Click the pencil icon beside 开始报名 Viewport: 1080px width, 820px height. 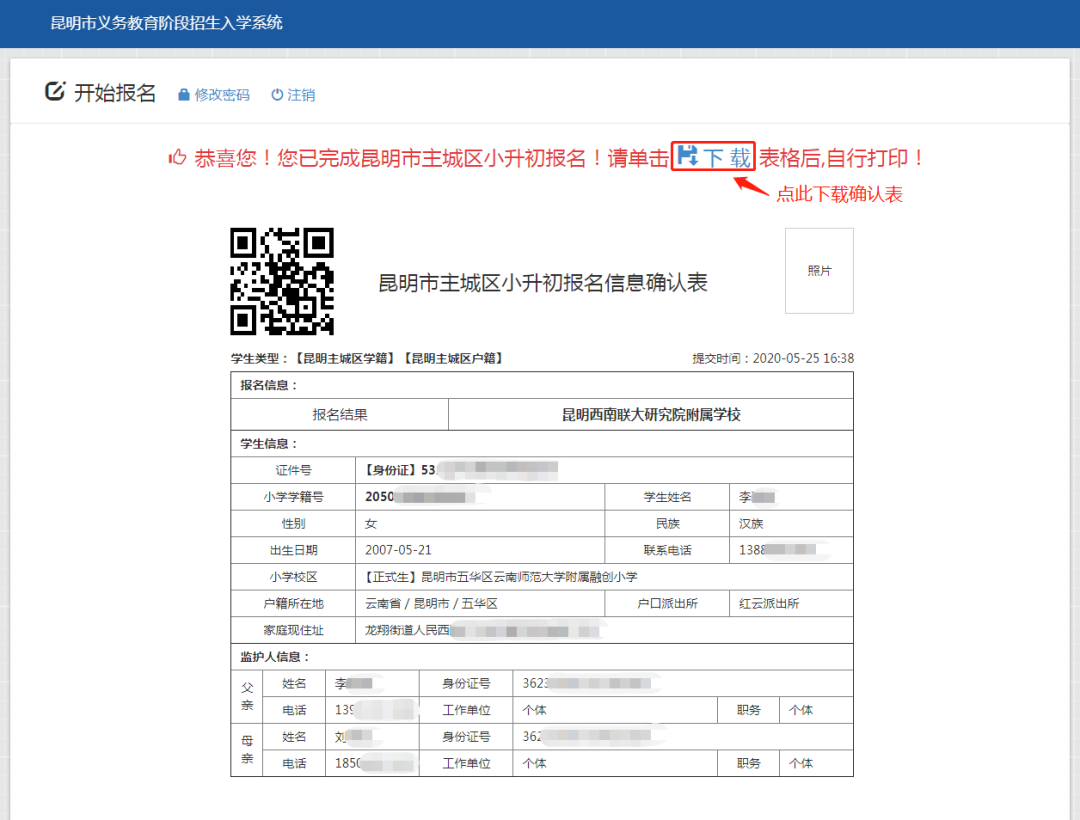pos(56,91)
